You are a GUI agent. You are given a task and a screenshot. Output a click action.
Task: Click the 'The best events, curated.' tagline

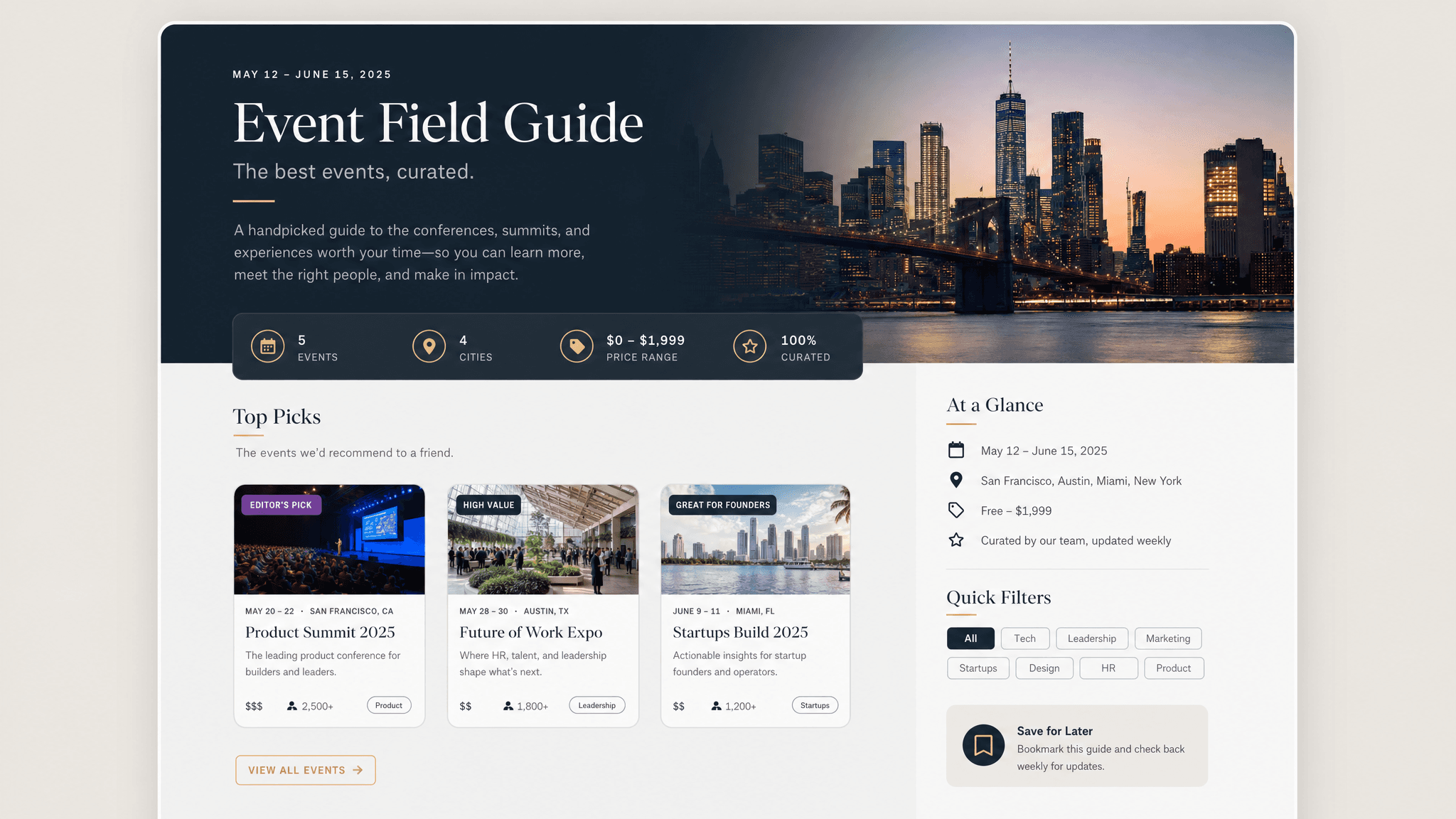tap(353, 171)
